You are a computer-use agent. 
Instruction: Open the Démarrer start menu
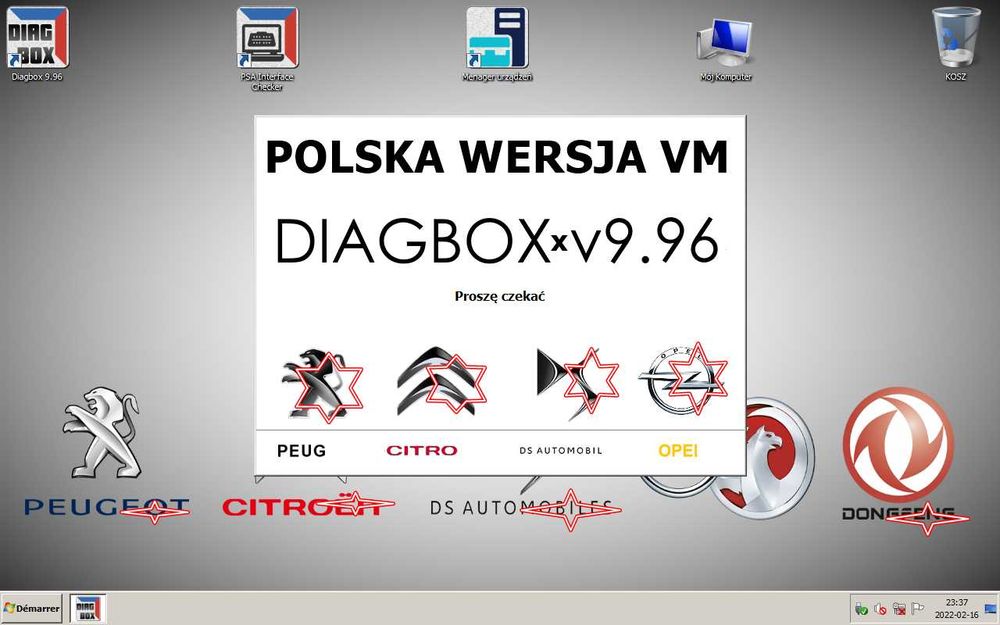click(x=31, y=608)
